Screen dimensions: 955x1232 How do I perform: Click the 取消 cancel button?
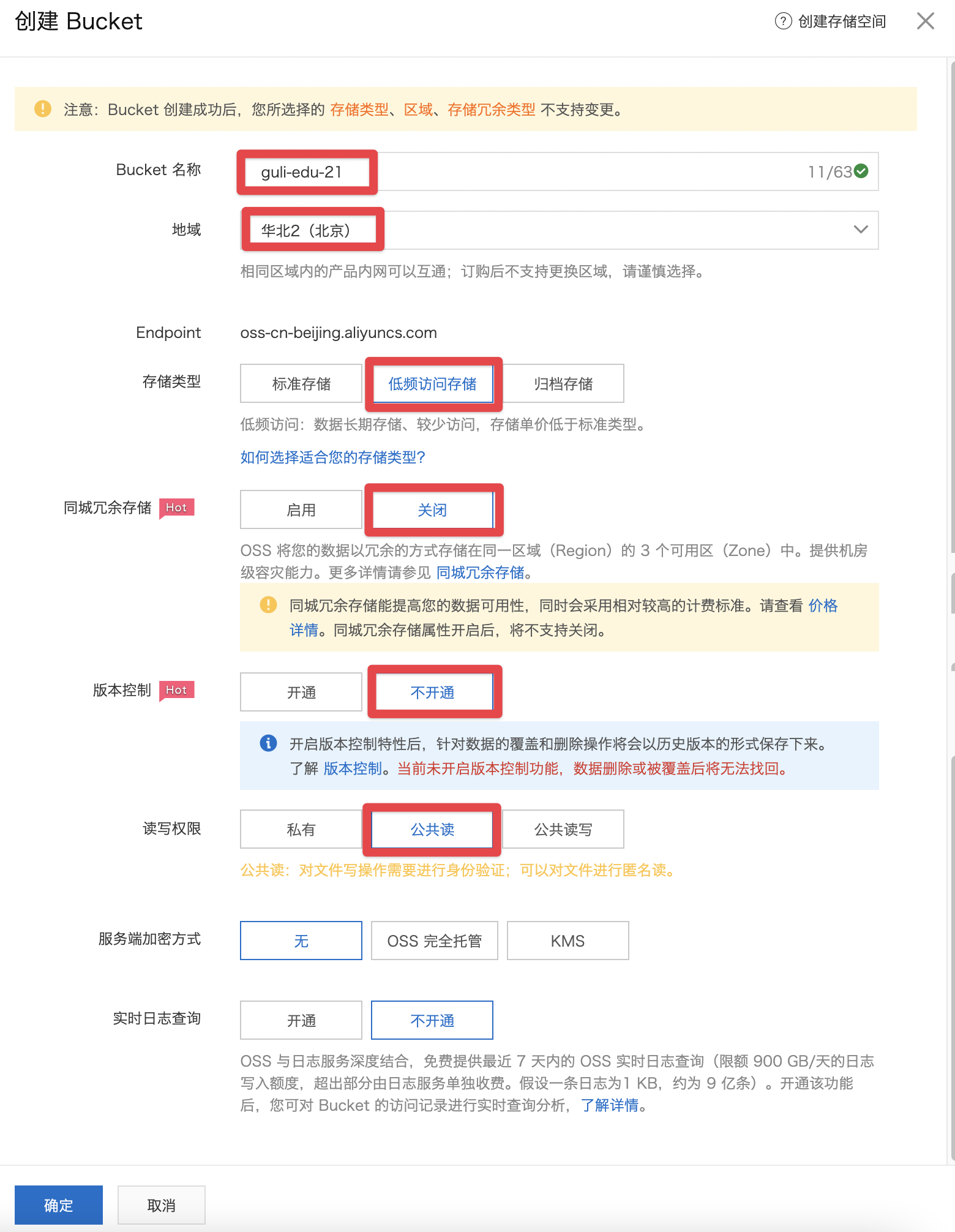tap(162, 1205)
